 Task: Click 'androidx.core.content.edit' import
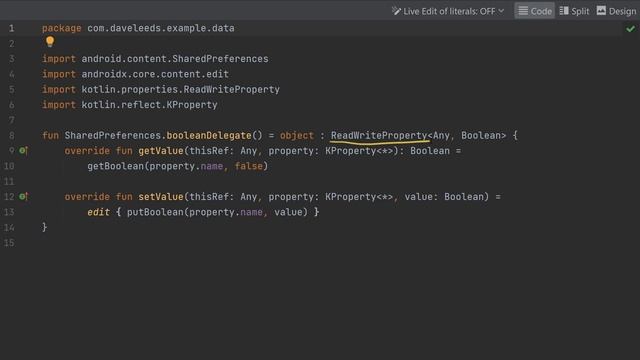point(155,74)
